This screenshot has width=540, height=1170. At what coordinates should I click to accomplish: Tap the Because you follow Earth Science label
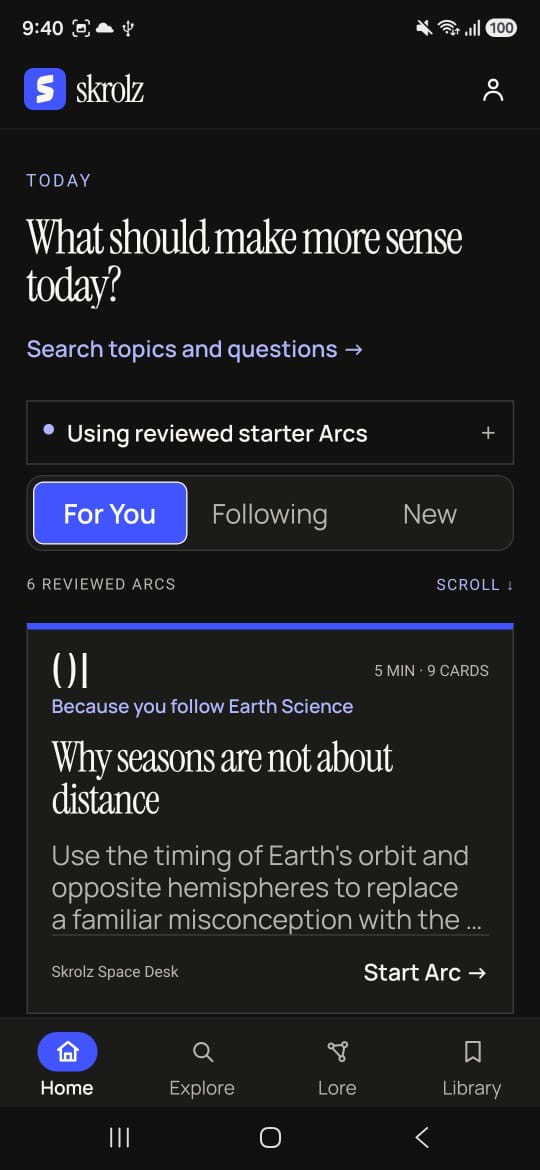[x=202, y=706]
